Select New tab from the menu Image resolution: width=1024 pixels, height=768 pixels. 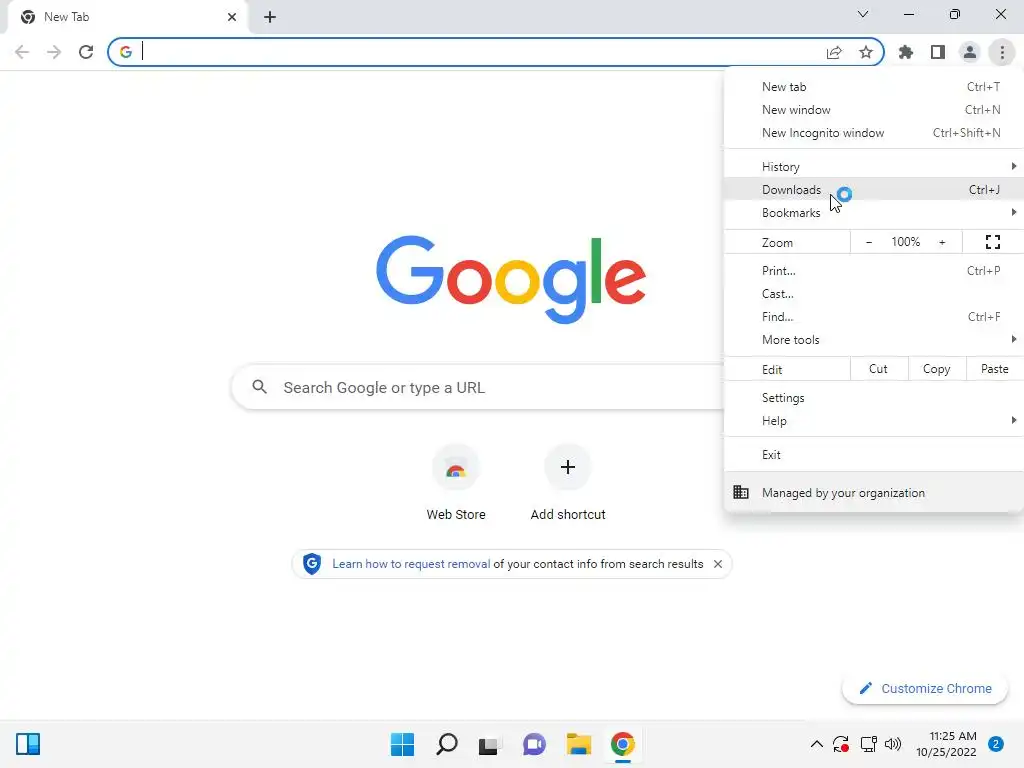(x=874, y=87)
